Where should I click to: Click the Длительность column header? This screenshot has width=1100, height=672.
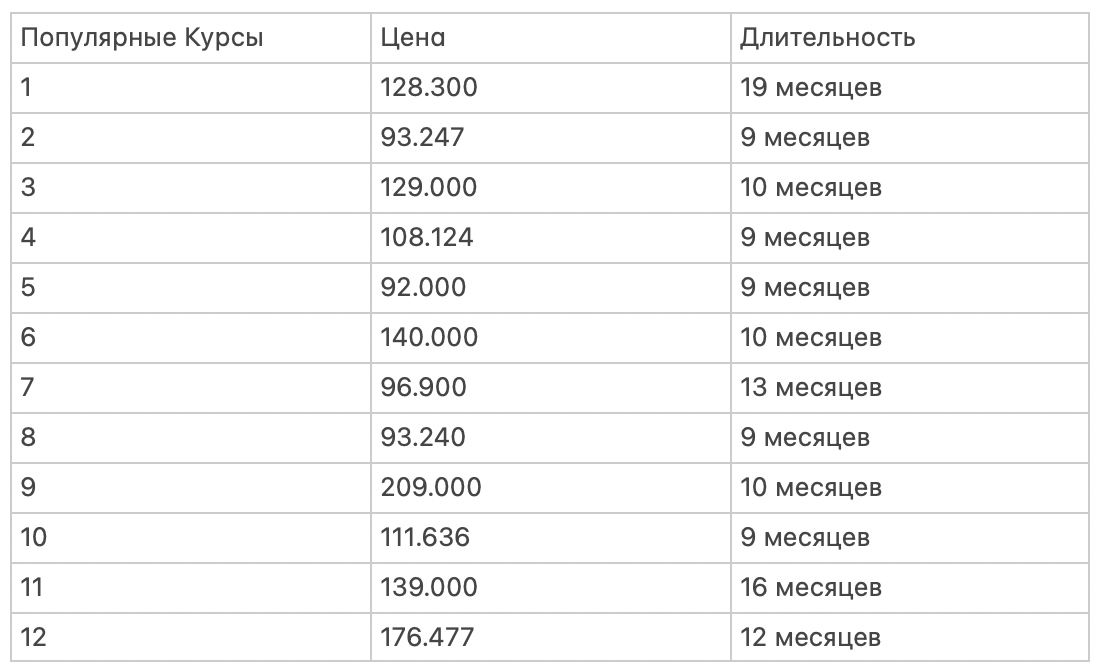pyautogui.click(x=827, y=38)
